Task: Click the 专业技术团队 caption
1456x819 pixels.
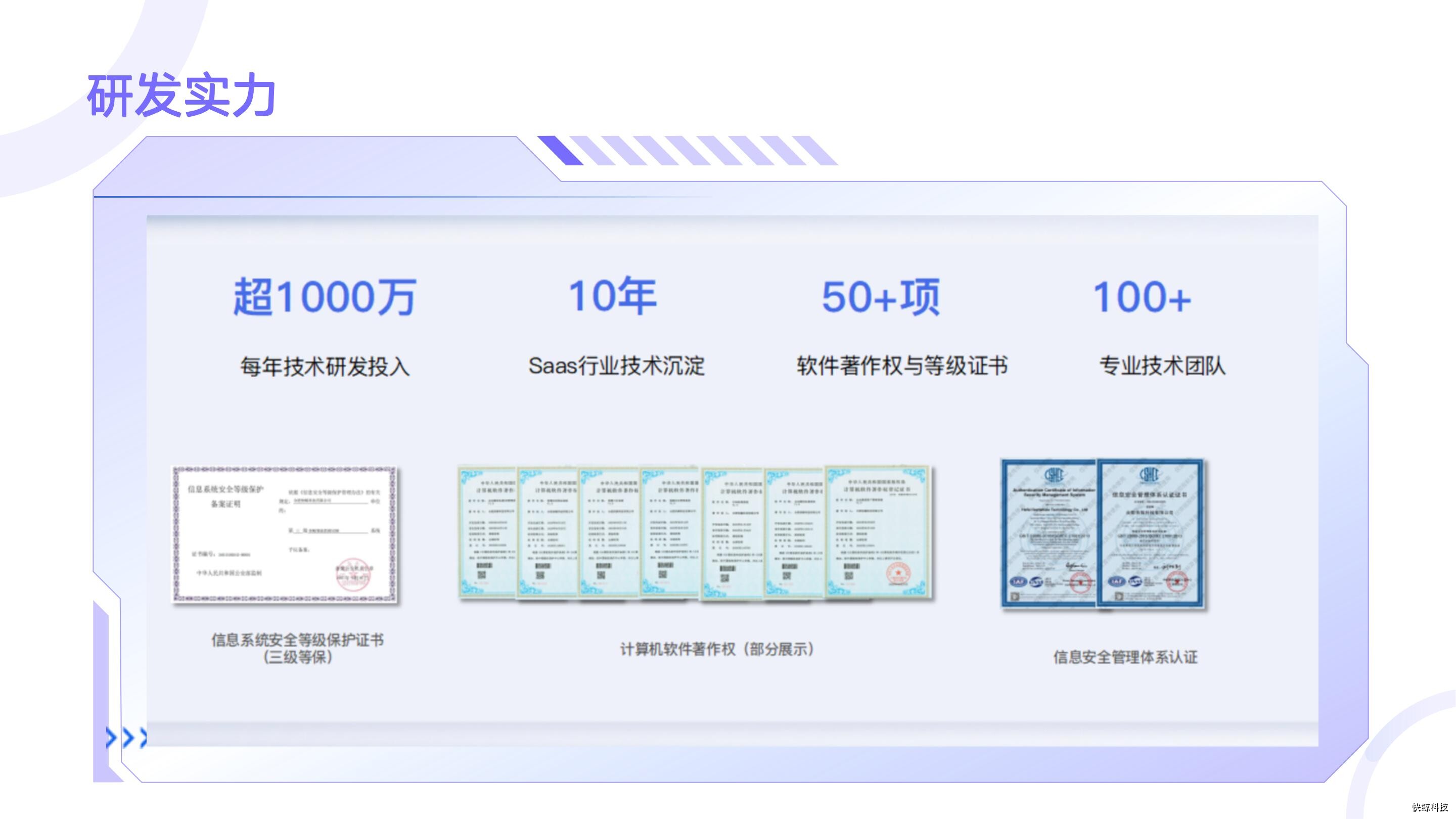Action: [1162, 366]
